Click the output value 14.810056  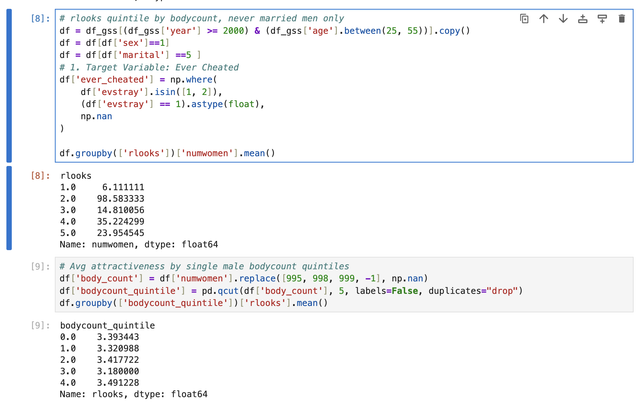click(120, 210)
